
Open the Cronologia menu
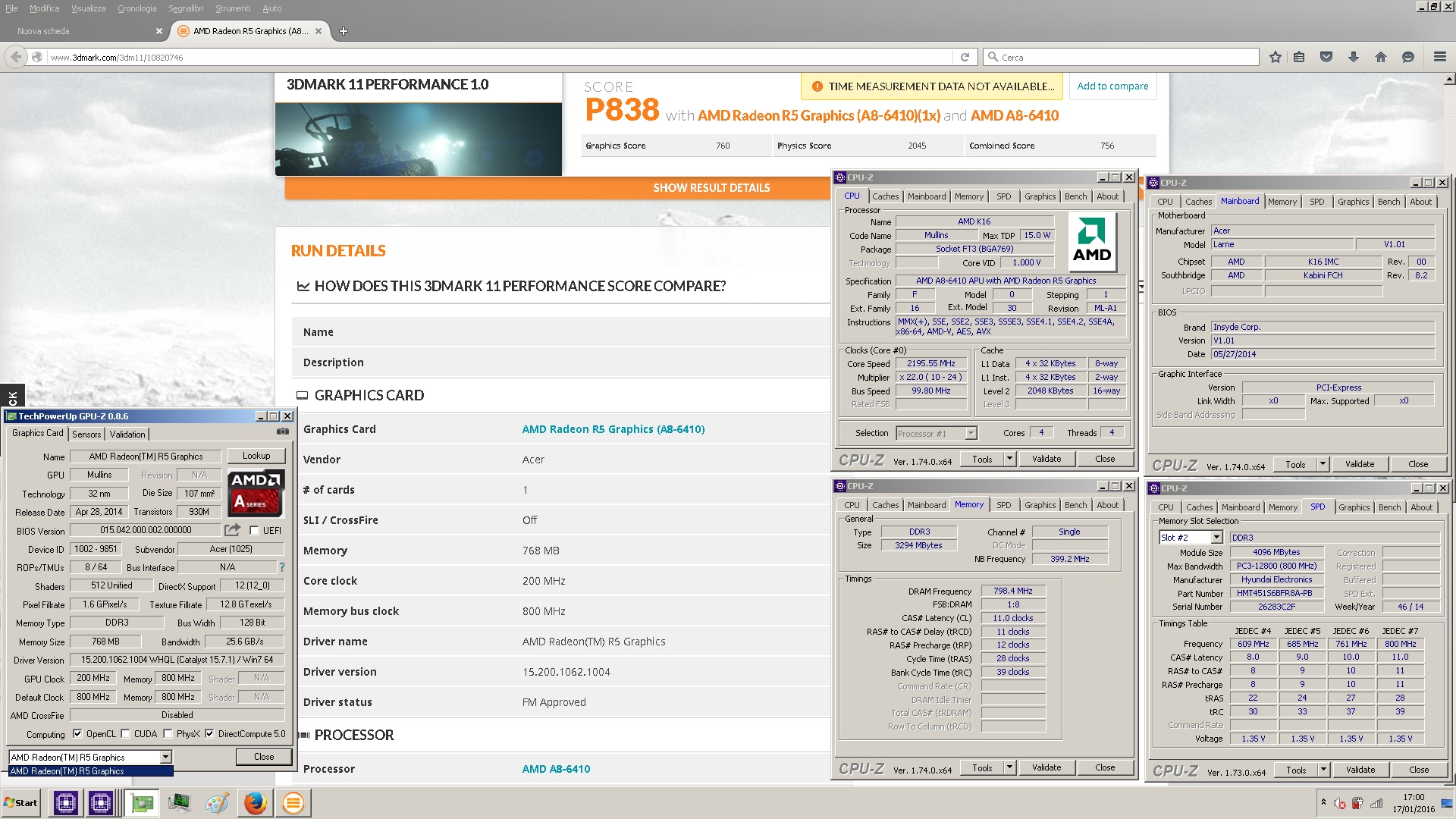136,8
